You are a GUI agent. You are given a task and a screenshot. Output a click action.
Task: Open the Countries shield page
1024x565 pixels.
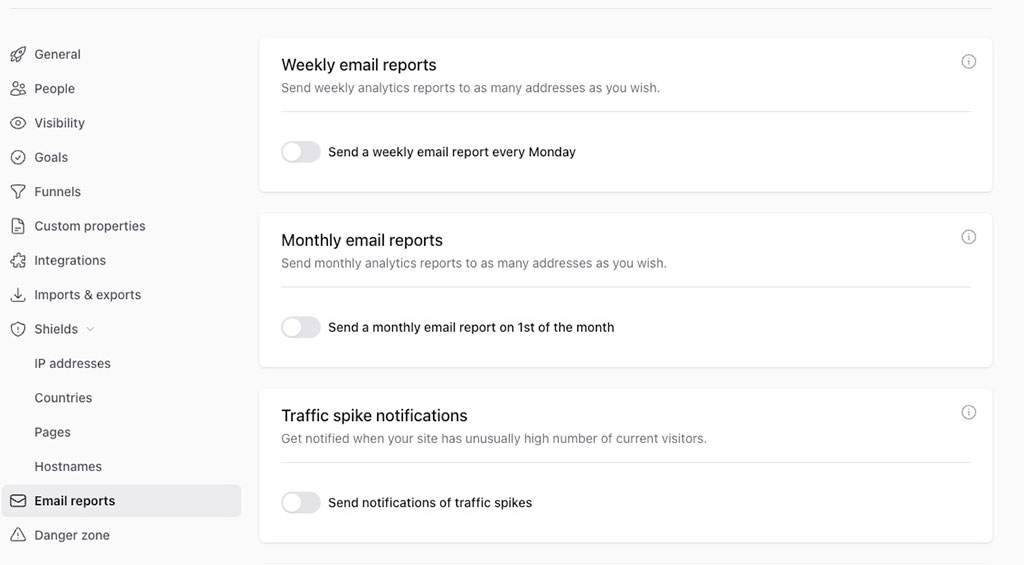pos(63,398)
